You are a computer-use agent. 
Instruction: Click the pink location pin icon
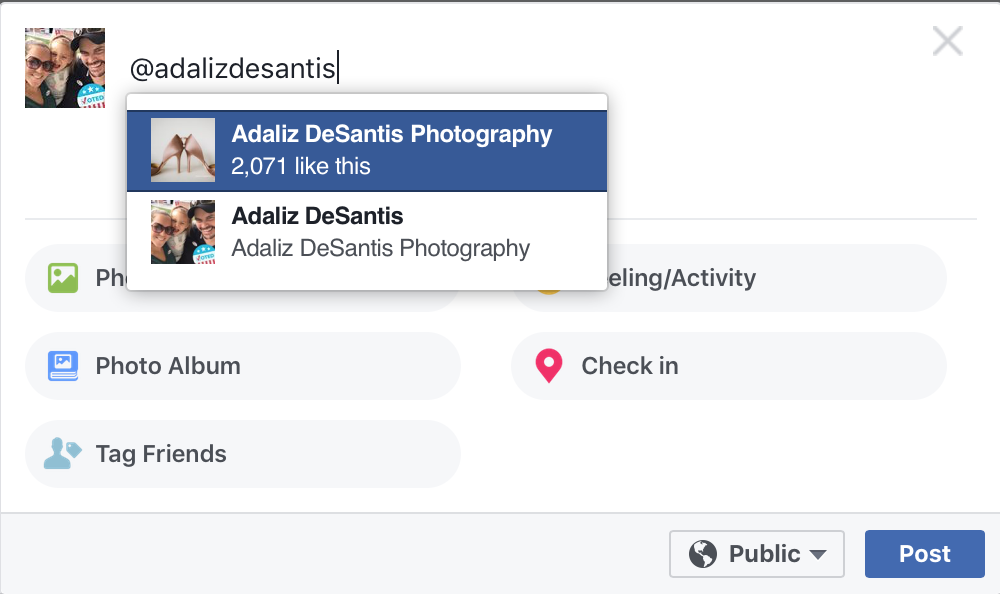548,366
